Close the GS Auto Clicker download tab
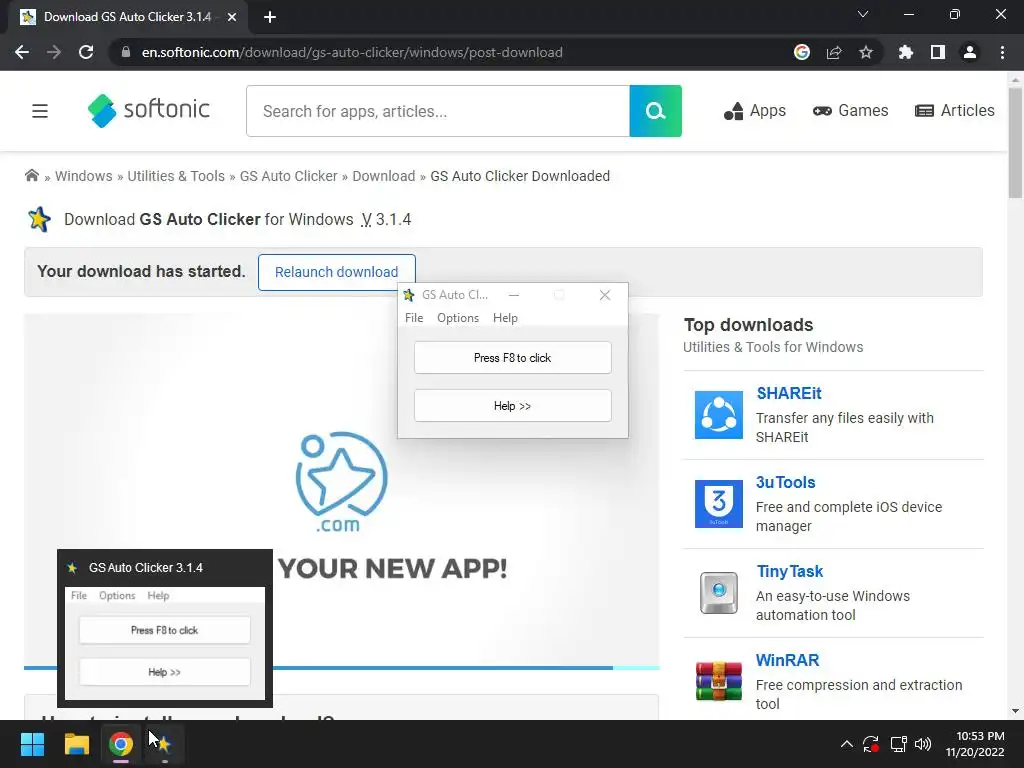 (x=232, y=17)
